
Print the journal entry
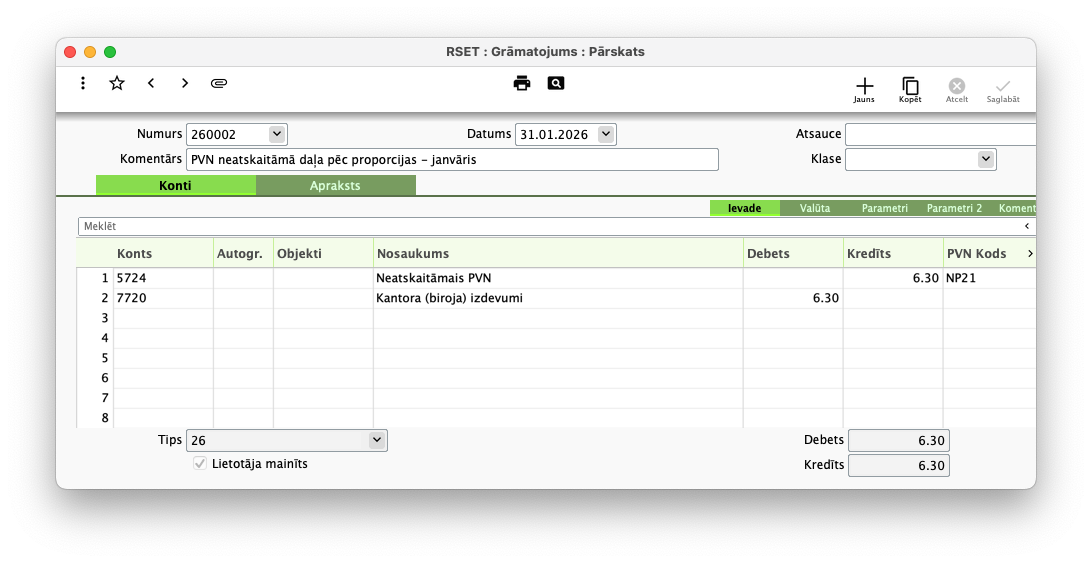pos(522,83)
